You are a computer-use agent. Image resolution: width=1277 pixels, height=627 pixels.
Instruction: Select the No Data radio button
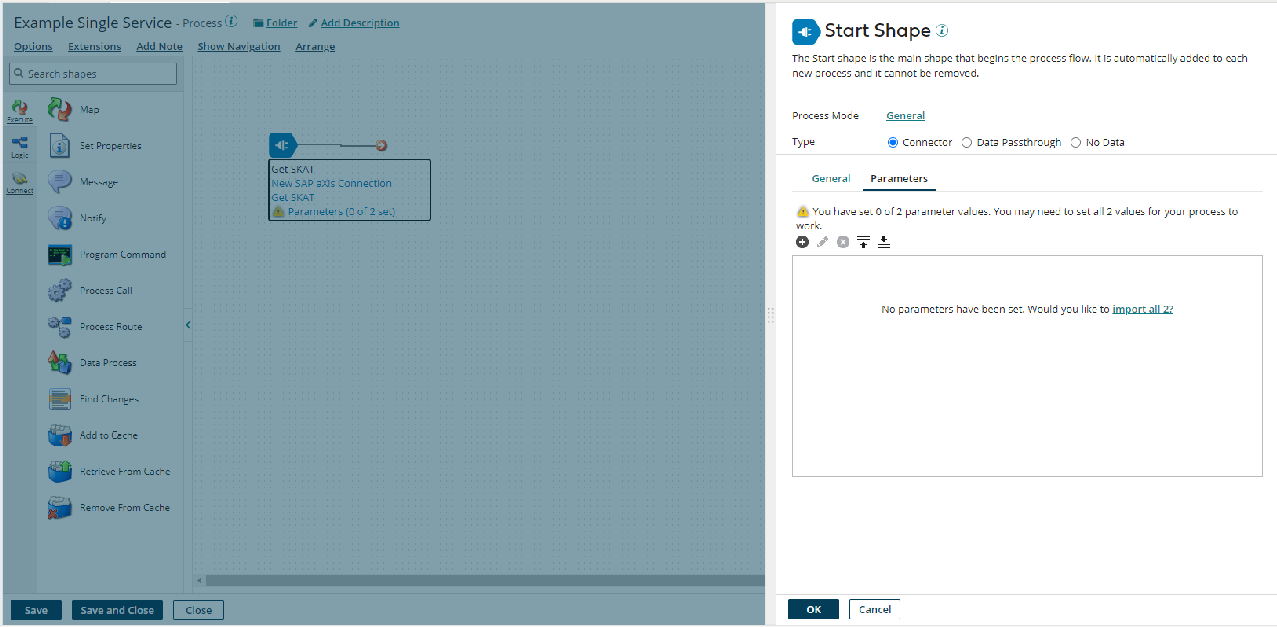[1076, 143]
